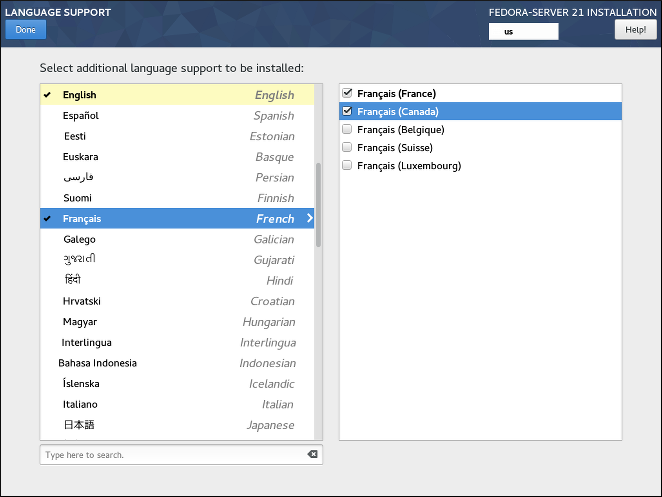Screen dimensions: 662x497
Task: Enable Français (Luxembourg) checkbox
Action: (x=347, y=165)
